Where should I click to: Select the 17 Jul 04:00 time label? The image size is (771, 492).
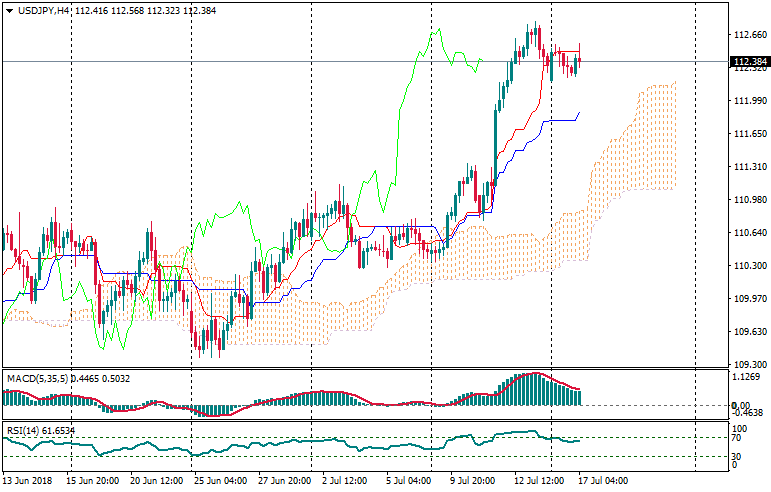pyautogui.click(x=603, y=480)
